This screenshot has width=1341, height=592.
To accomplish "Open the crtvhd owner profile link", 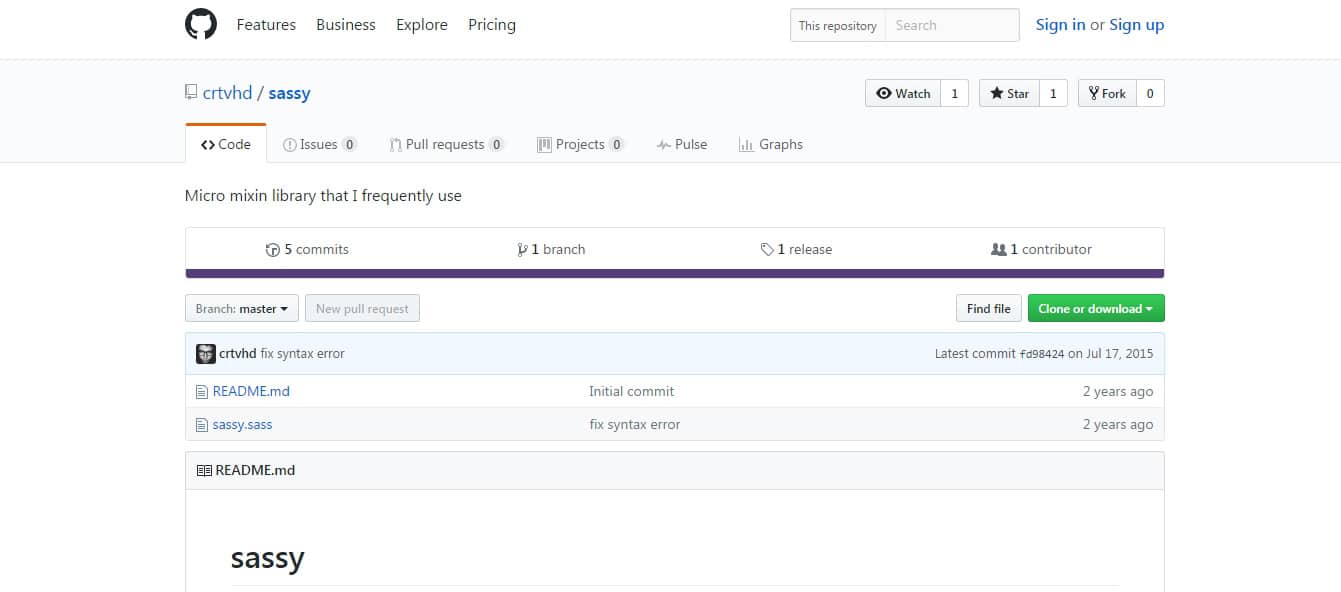I will [x=228, y=93].
